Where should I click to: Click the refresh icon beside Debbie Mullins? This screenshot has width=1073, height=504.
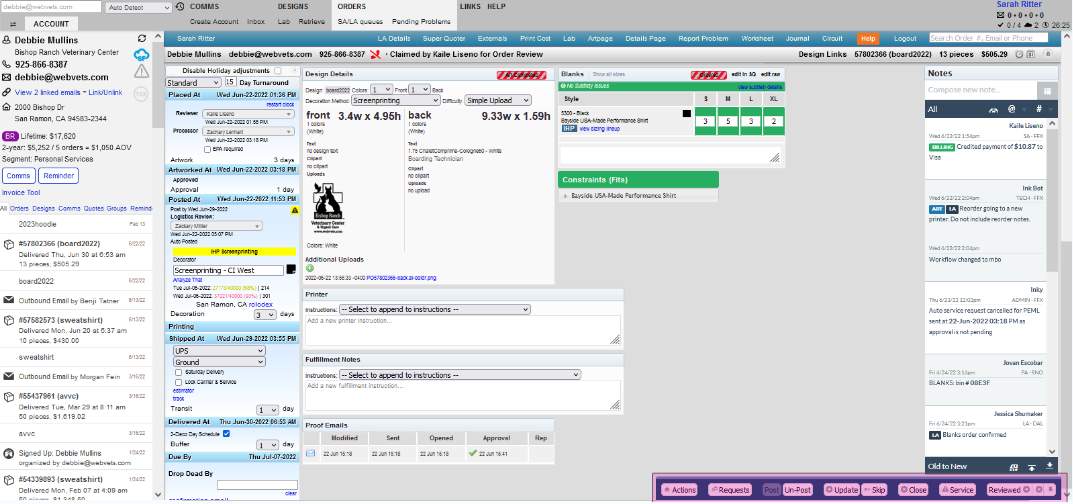142,37
